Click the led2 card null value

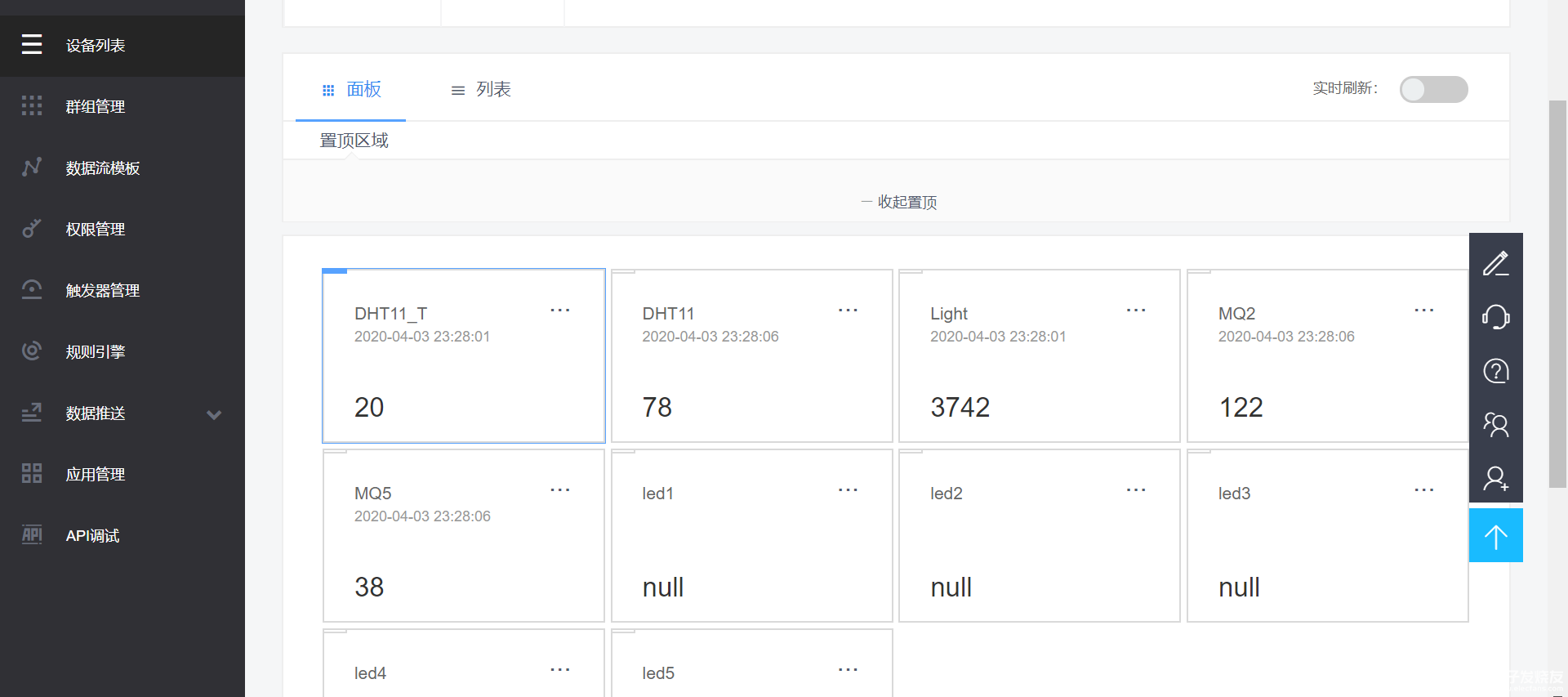(x=951, y=587)
